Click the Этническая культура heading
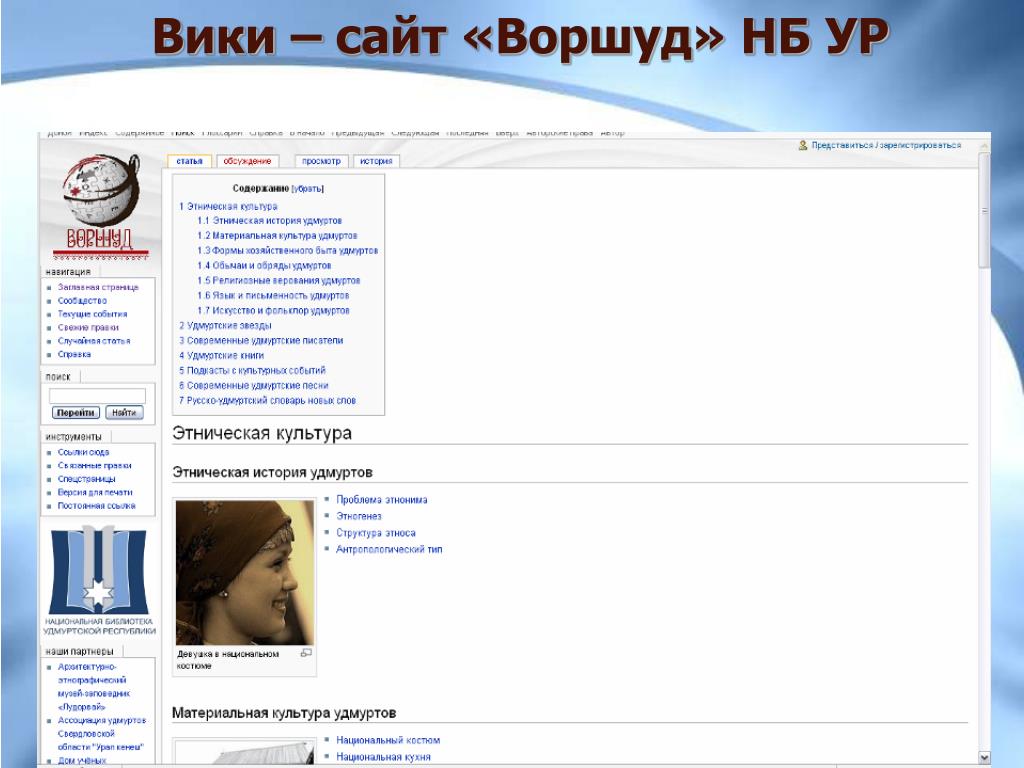The image size is (1024, 768). click(262, 433)
